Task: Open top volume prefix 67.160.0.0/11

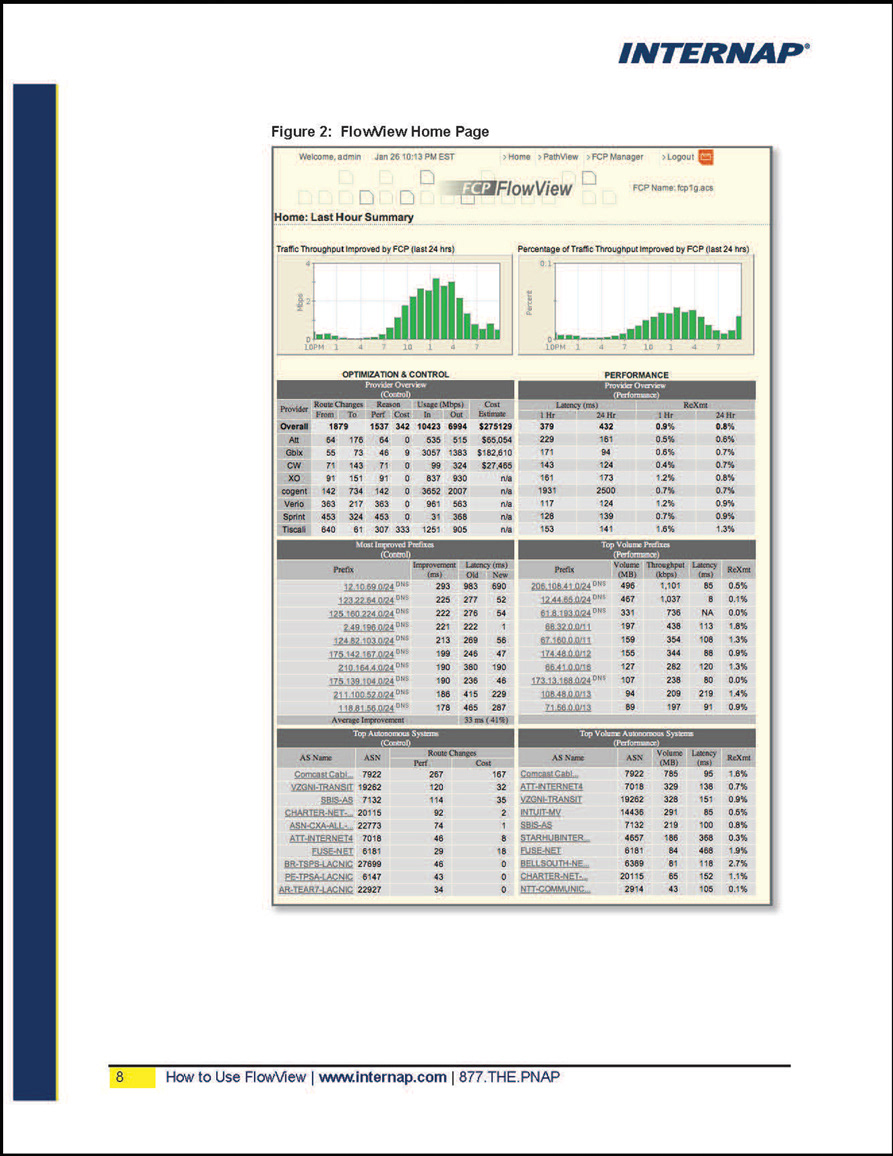Action: (x=566, y=640)
